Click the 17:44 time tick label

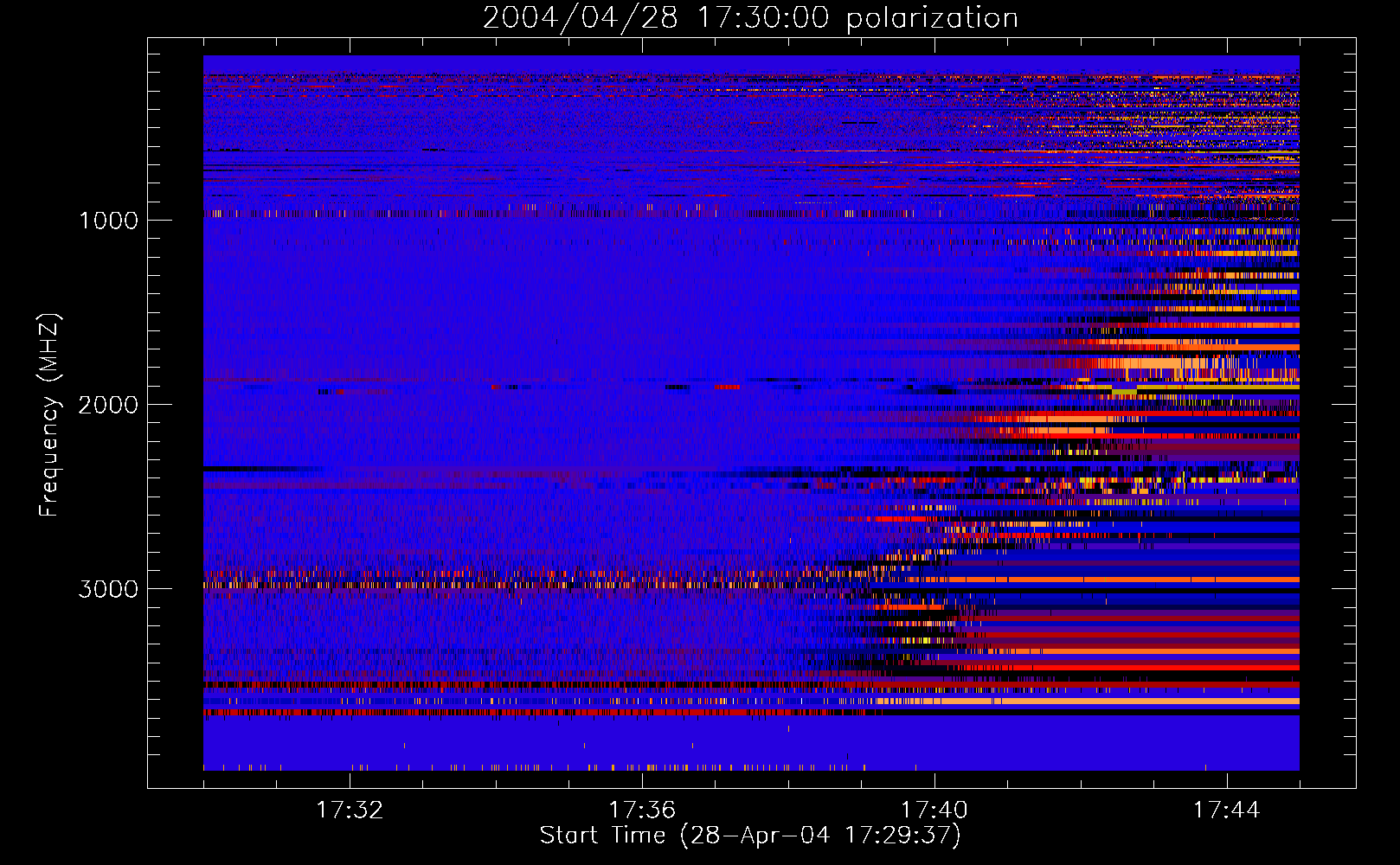(x=1227, y=811)
